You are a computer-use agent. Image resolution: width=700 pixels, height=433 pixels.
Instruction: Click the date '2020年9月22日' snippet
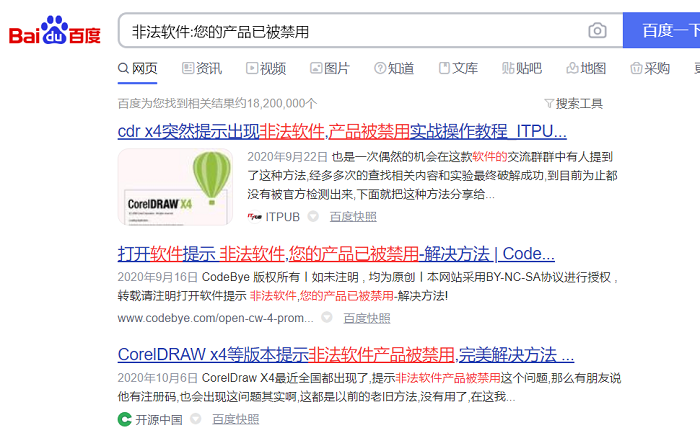pyautogui.click(x=288, y=157)
